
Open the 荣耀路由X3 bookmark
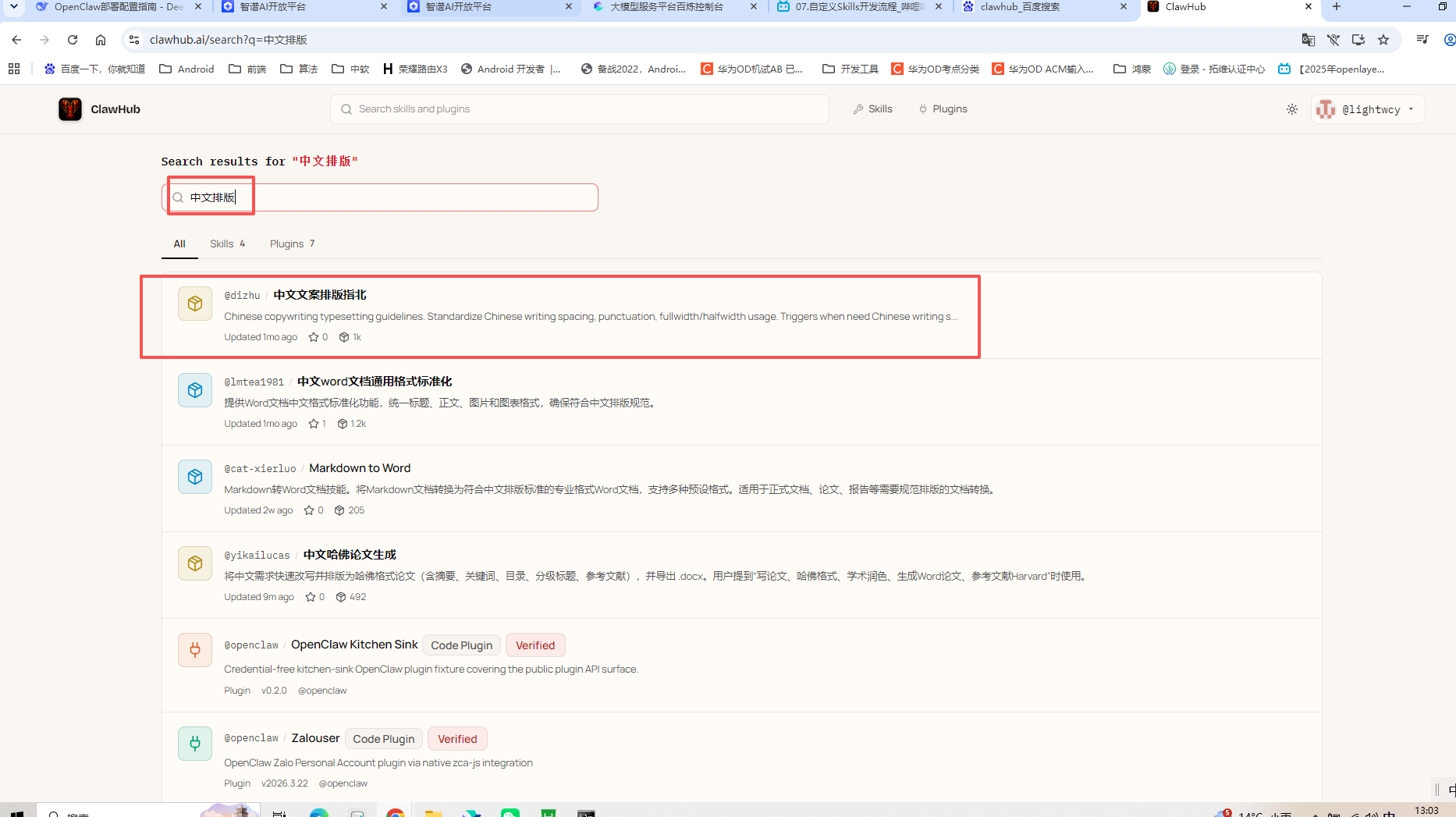coord(415,69)
